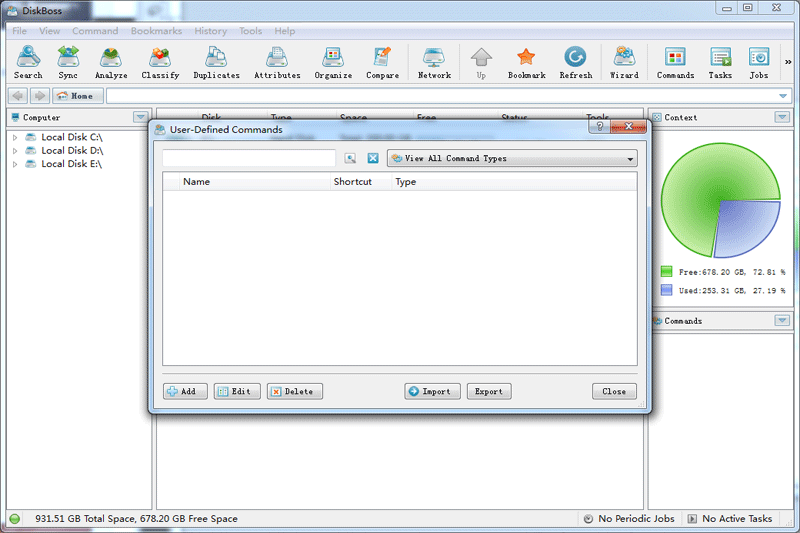Click the Search toolbar icon
This screenshot has height=533, width=800.
[28, 62]
